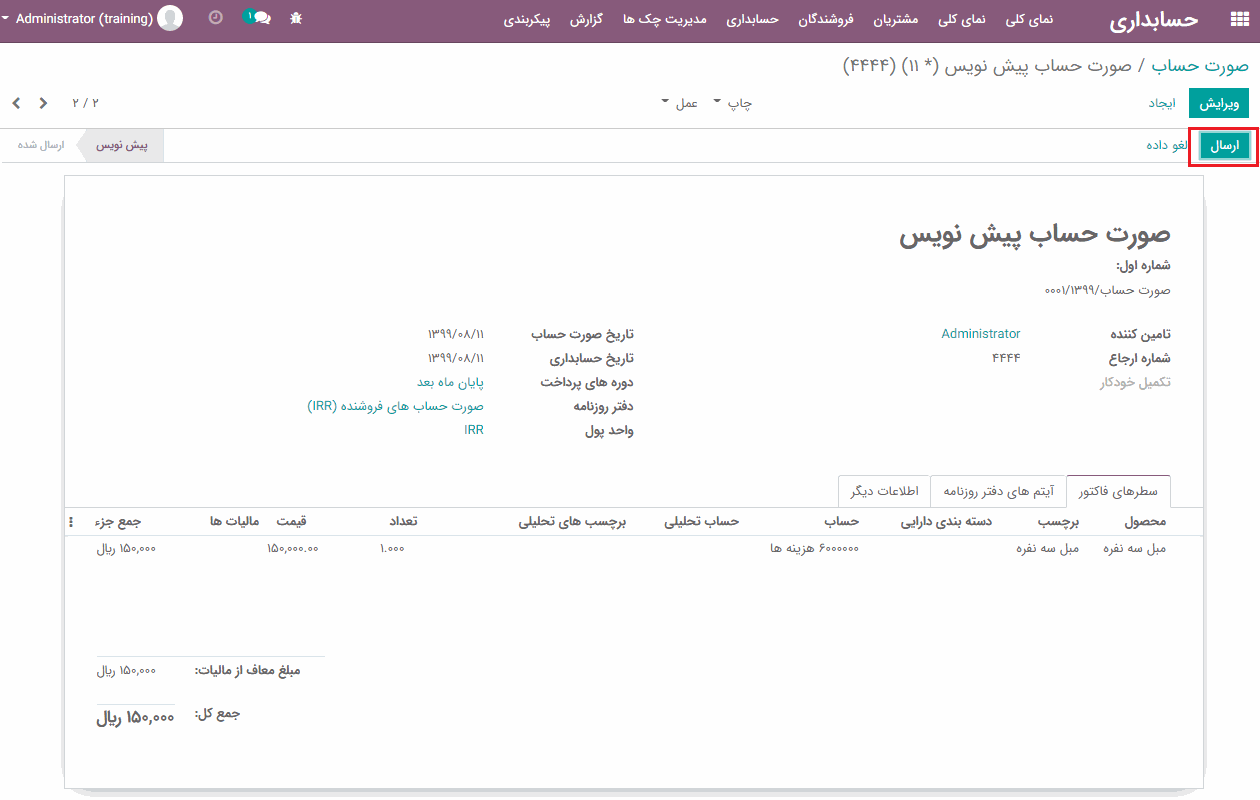Viewport: 1260px width, 800px height.
Task: Switch to سطرهای فاکتور tab
Action: click(x=1118, y=491)
